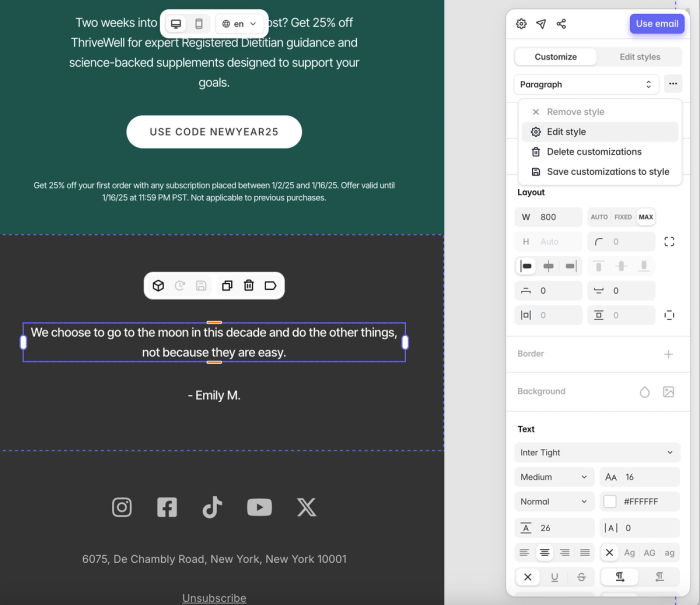Set left-to-right text direction
This screenshot has width=700, height=605.
pyautogui.click(x=620, y=577)
